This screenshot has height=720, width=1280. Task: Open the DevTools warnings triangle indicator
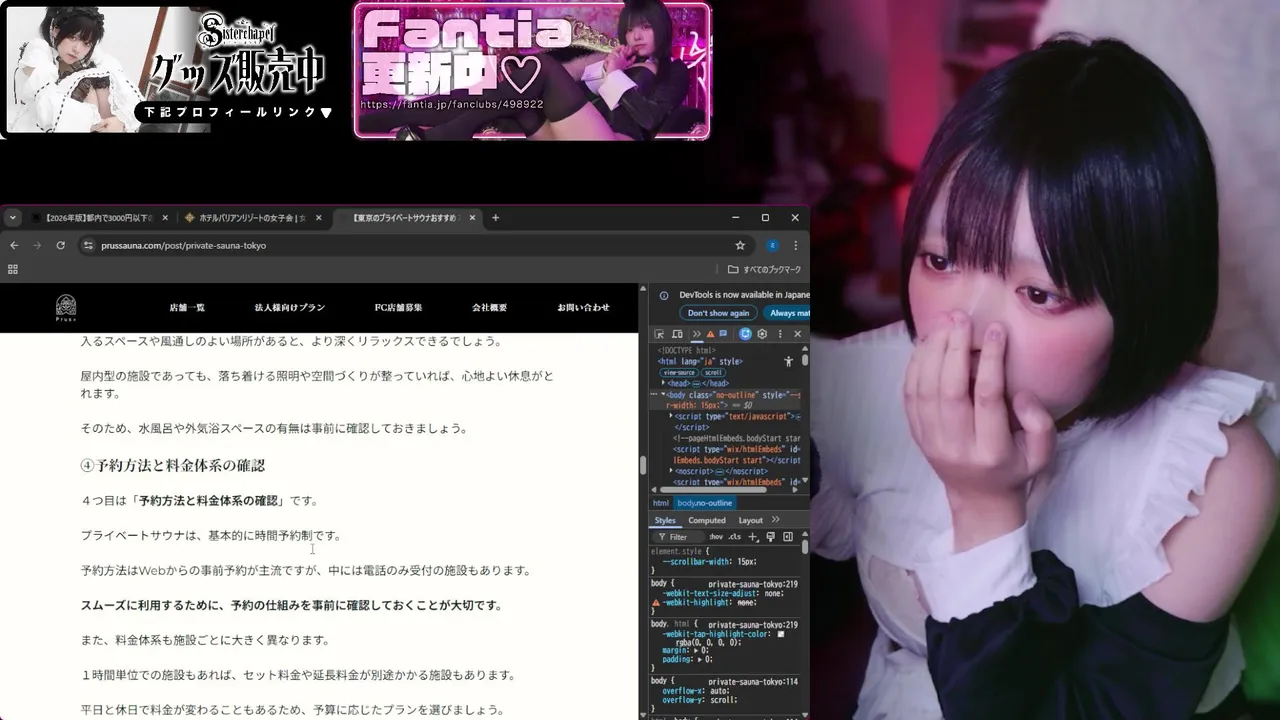710,334
